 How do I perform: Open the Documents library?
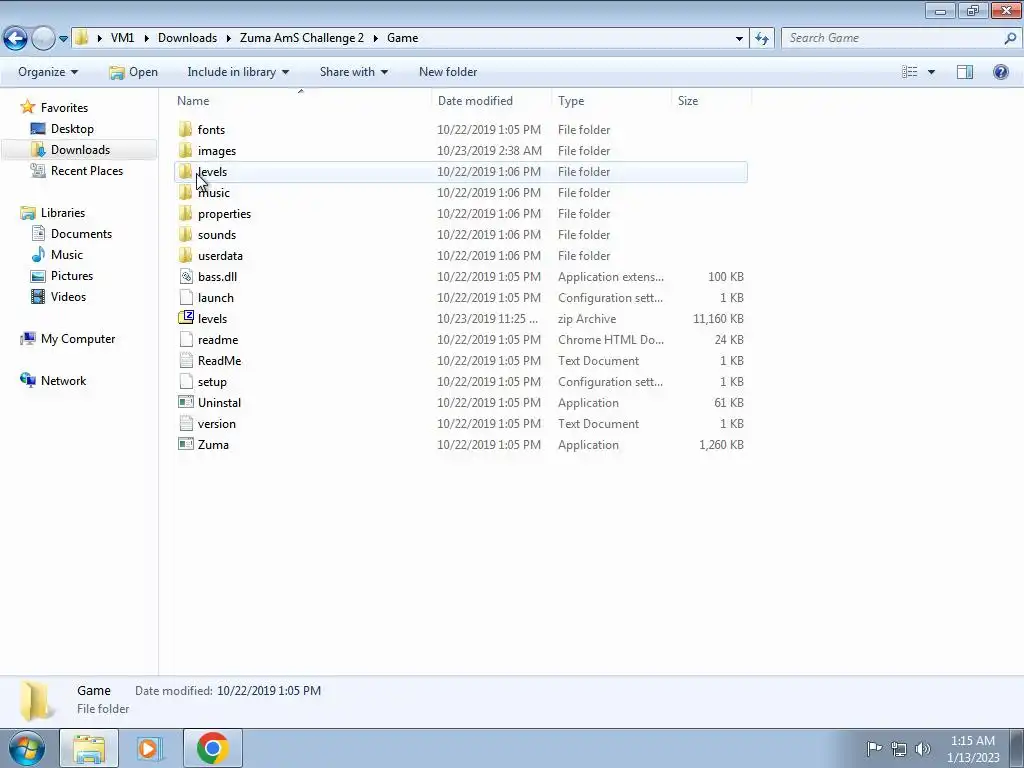pos(81,234)
